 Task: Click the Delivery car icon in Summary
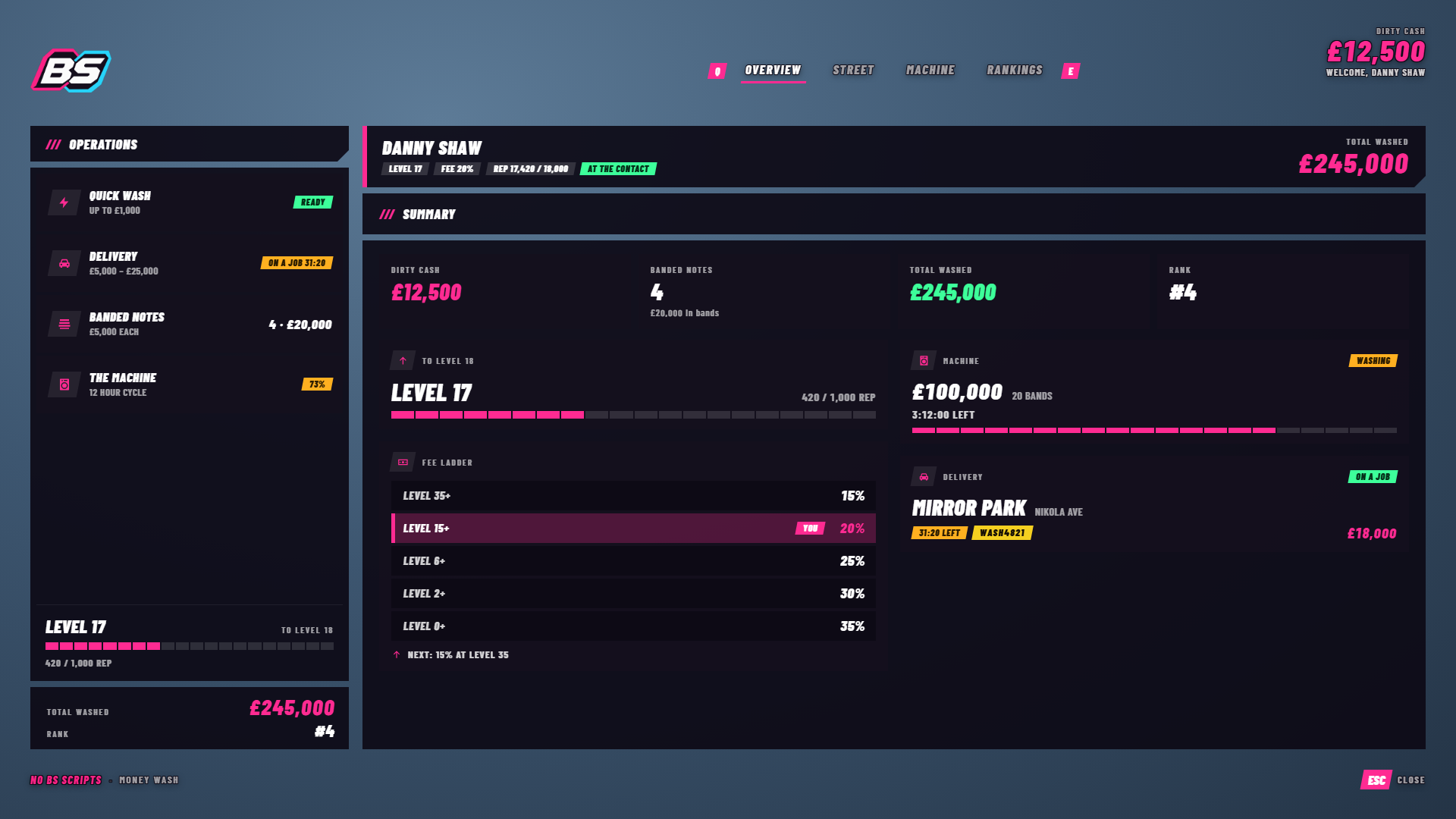(924, 476)
